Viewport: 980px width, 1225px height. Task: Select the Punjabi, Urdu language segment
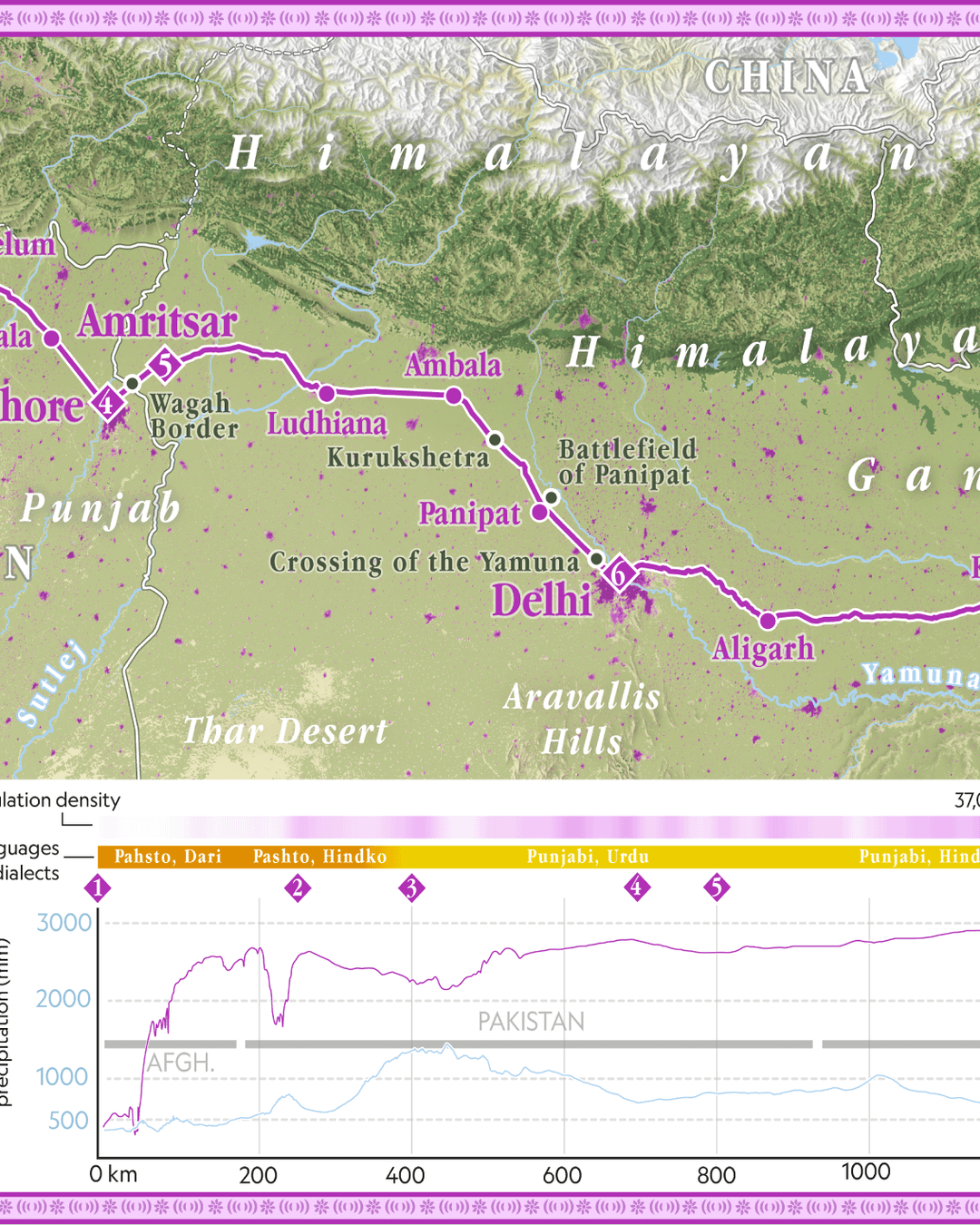click(588, 857)
